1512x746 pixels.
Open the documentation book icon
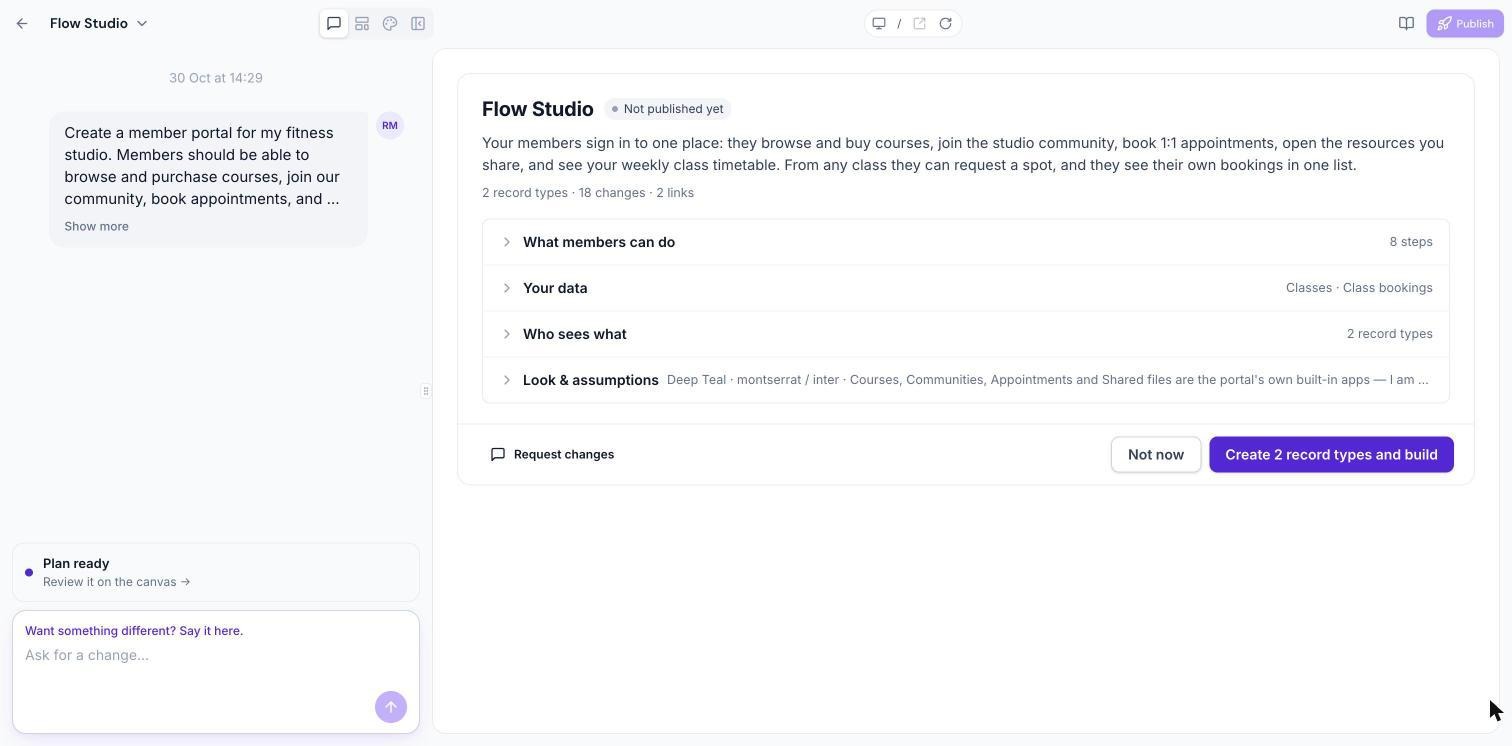point(1406,23)
